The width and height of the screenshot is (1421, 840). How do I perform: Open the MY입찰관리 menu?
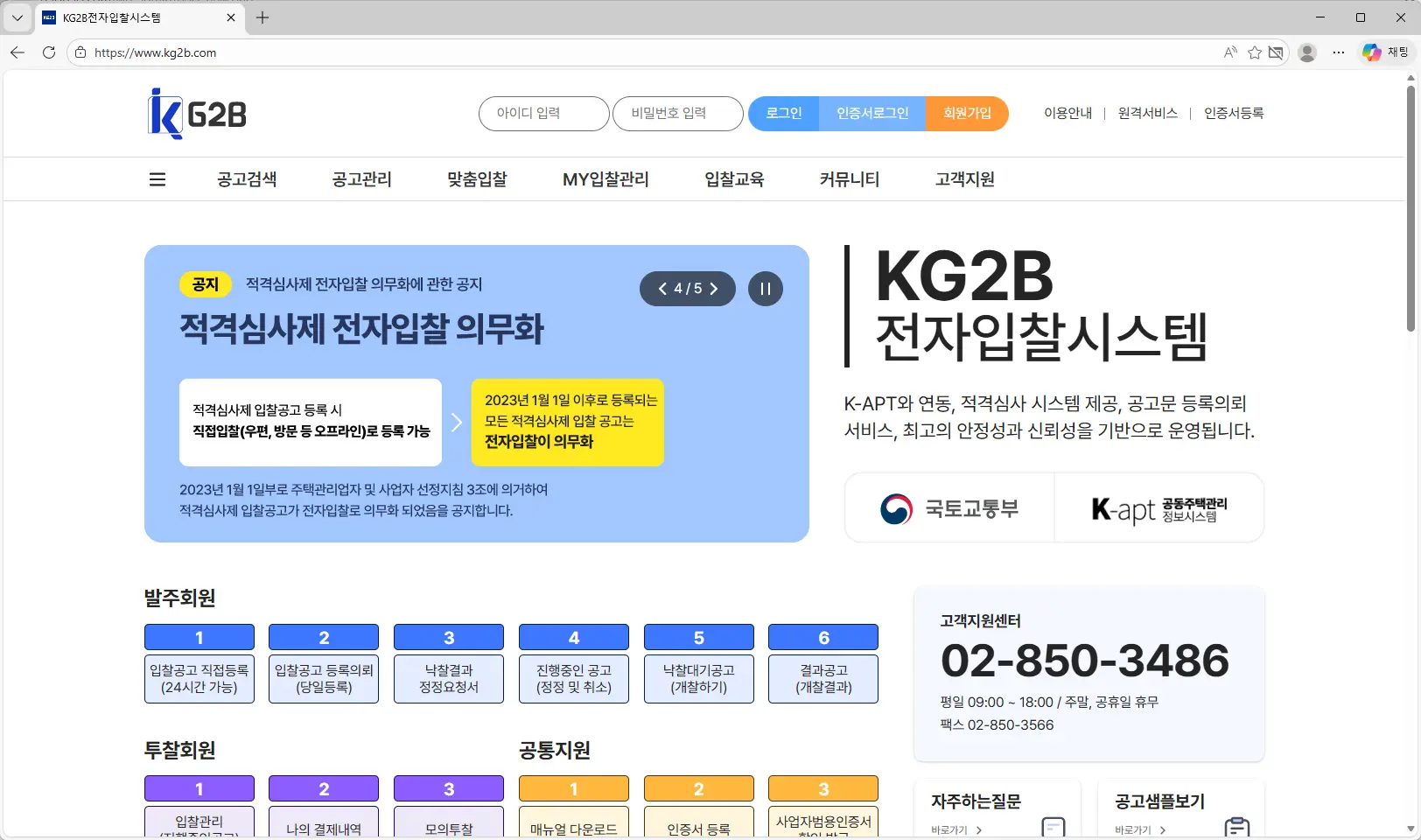pyautogui.click(x=605, y=179)
